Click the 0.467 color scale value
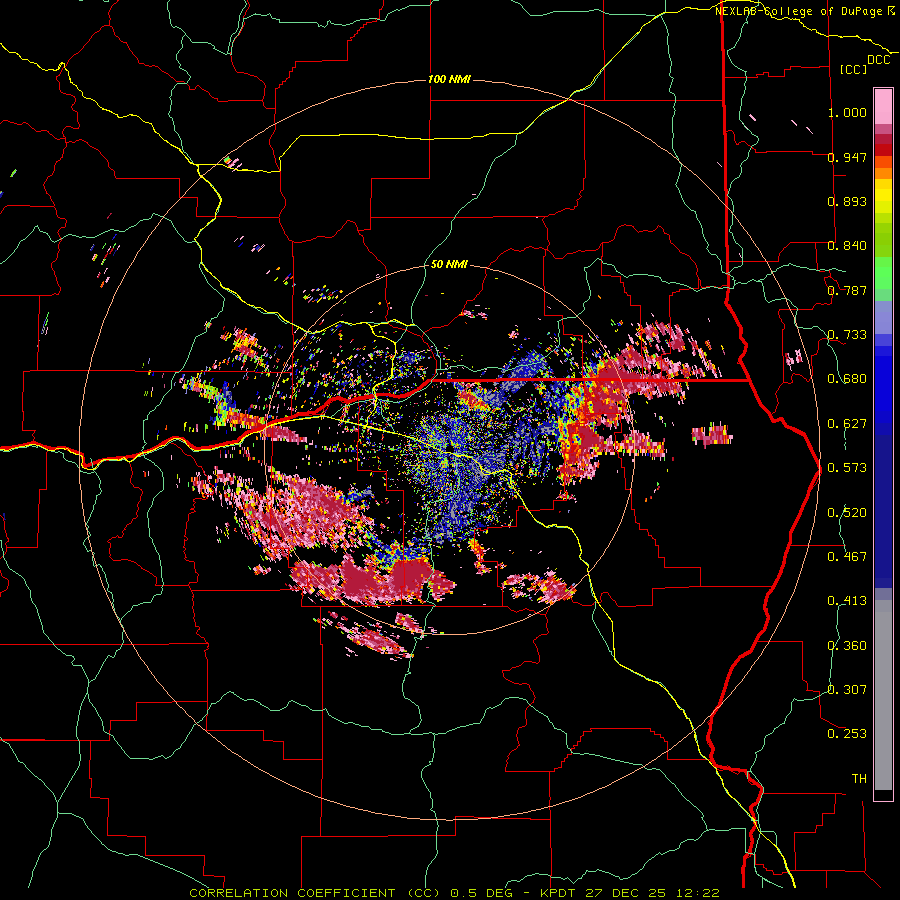 (x=847, y=557)
